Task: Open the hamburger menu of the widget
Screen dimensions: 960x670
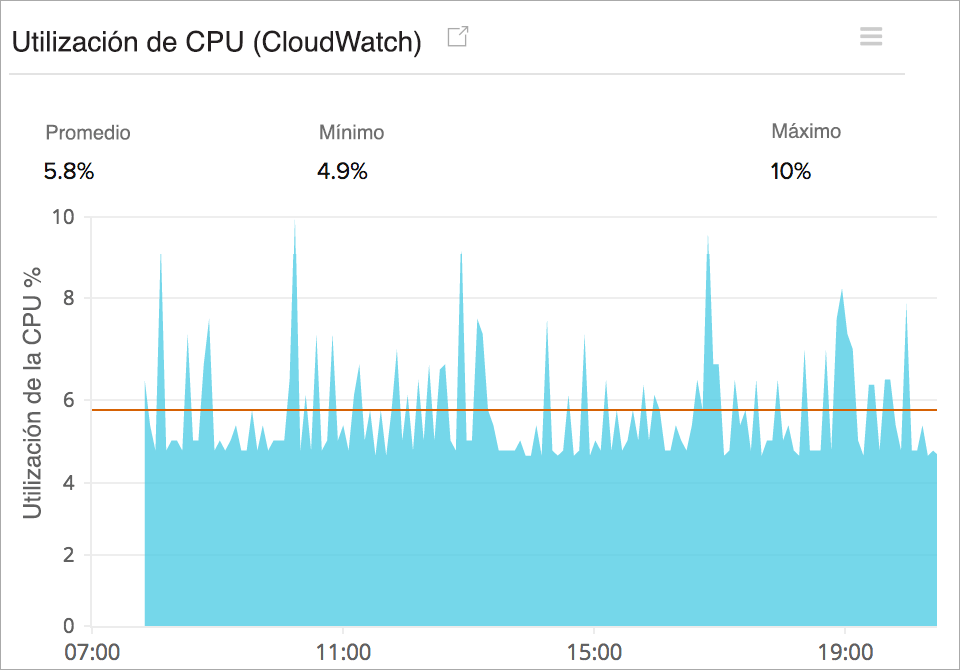Action: click(871, 36)
